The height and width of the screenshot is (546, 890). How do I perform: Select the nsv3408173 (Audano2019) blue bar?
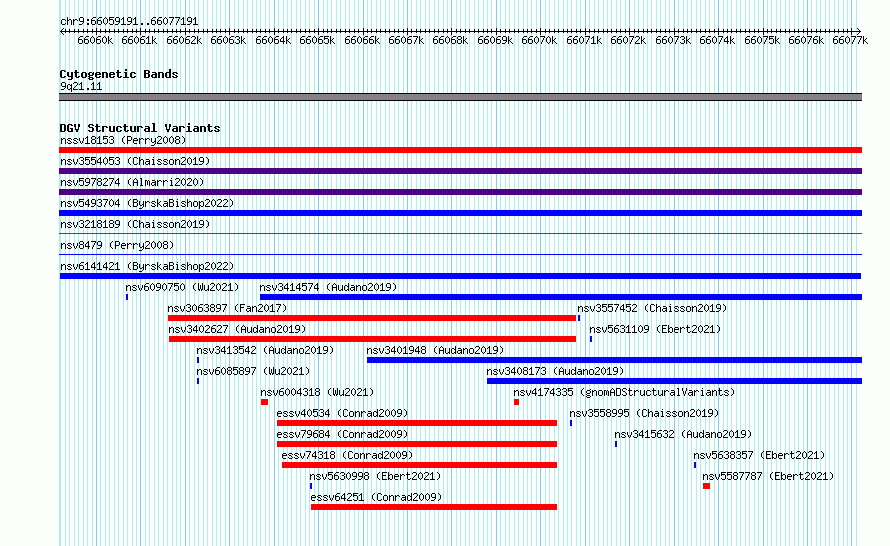tap(674, 381)
